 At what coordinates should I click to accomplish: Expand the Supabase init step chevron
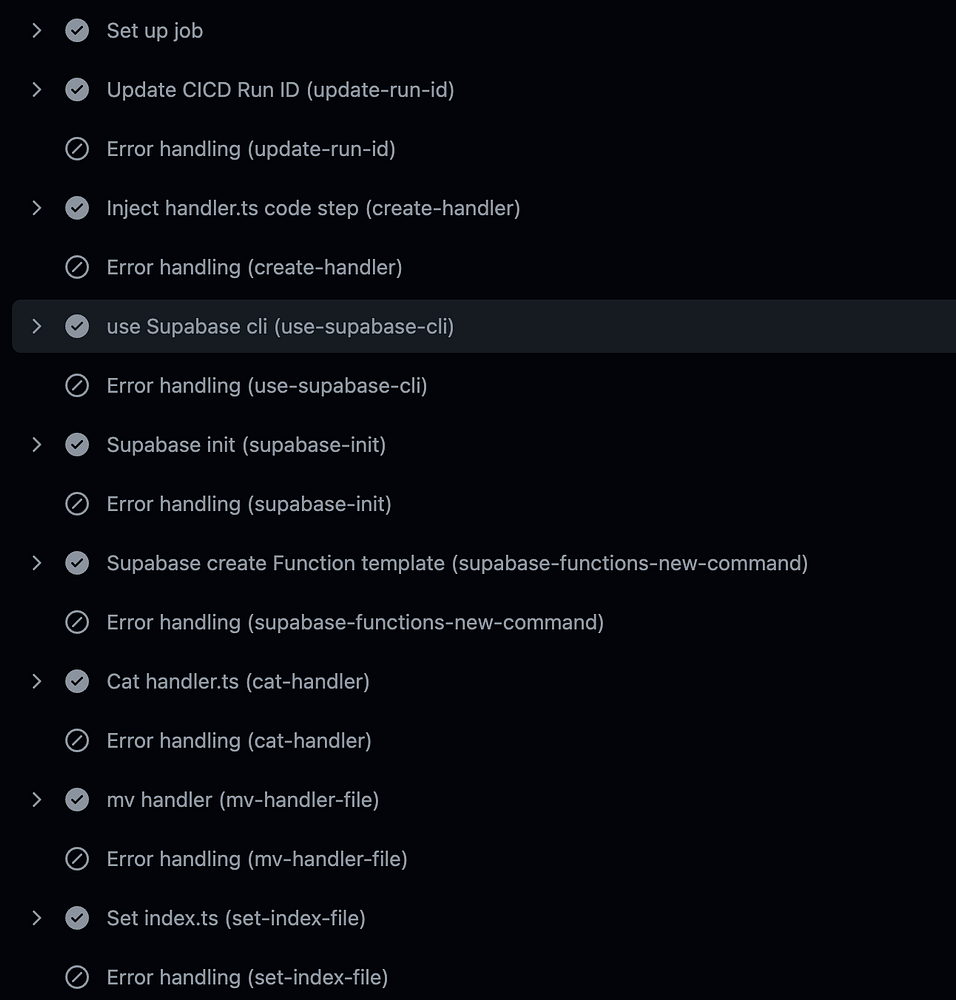pyautogui.click(x=37, y=445)
